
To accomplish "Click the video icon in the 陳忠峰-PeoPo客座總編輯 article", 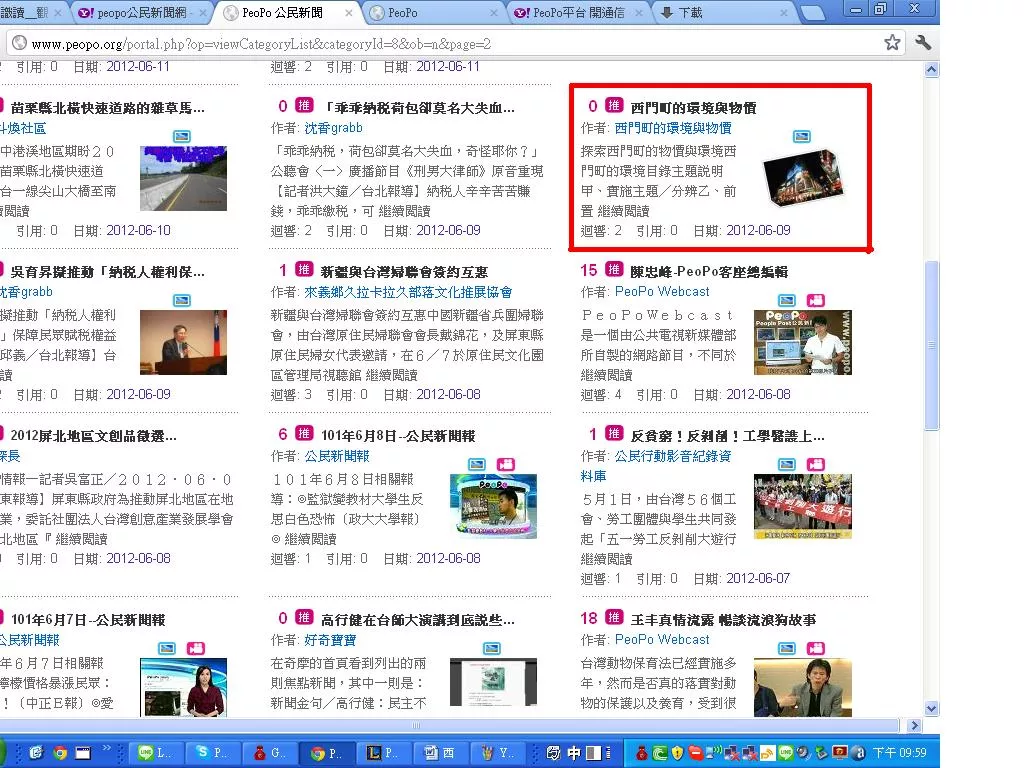I will 816,300.
